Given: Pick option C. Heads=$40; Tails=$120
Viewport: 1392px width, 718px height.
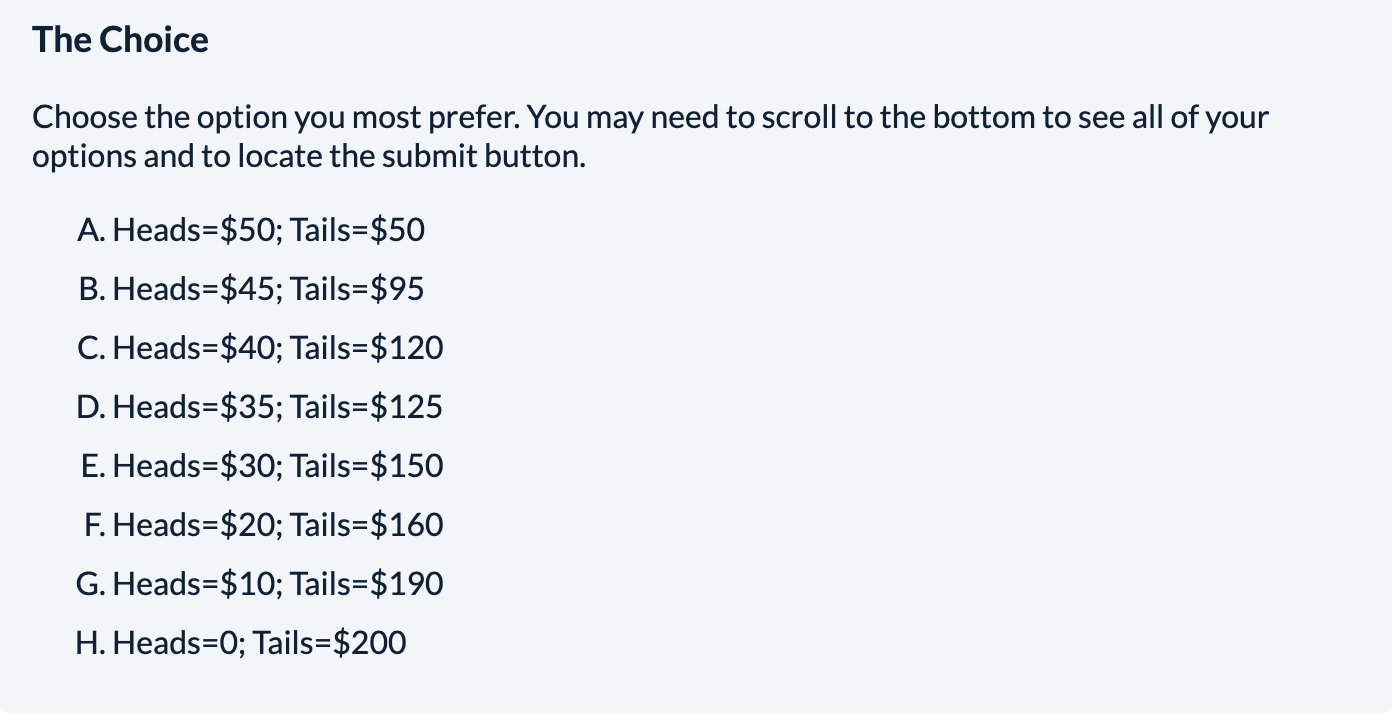Looking at the screenshot, I should coord(259,349).
